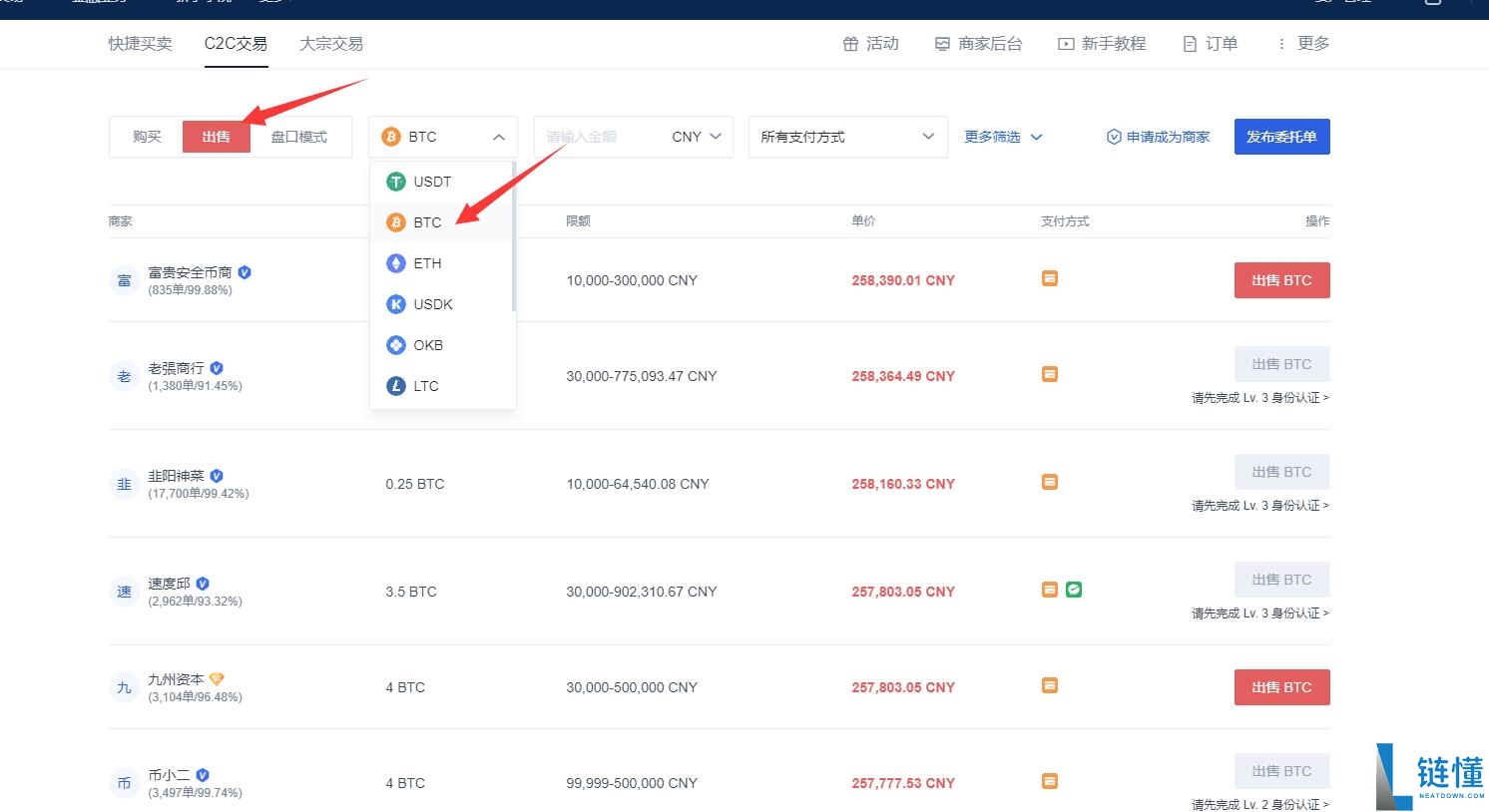Click diamond badge beside 九州资本
The height and width of the screenshot is (812, 1489).
(217, 679)
